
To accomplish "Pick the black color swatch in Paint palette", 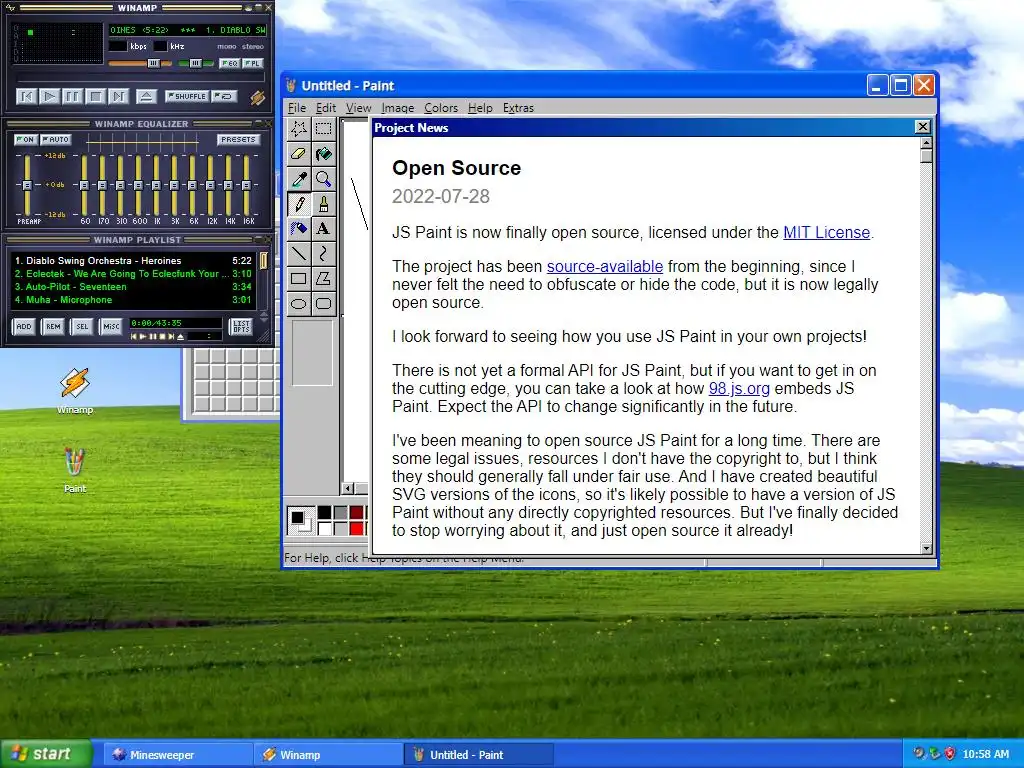I will click(x=324, y=513).
